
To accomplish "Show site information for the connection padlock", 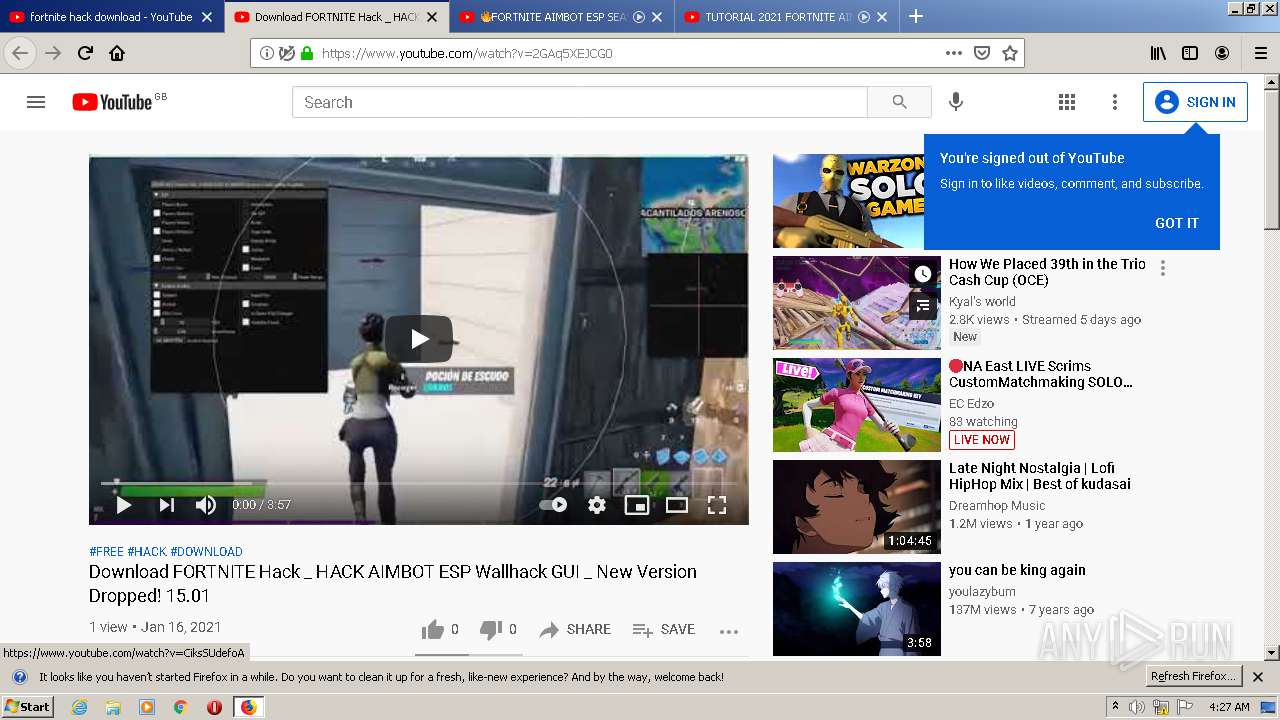I will (306, 53).
